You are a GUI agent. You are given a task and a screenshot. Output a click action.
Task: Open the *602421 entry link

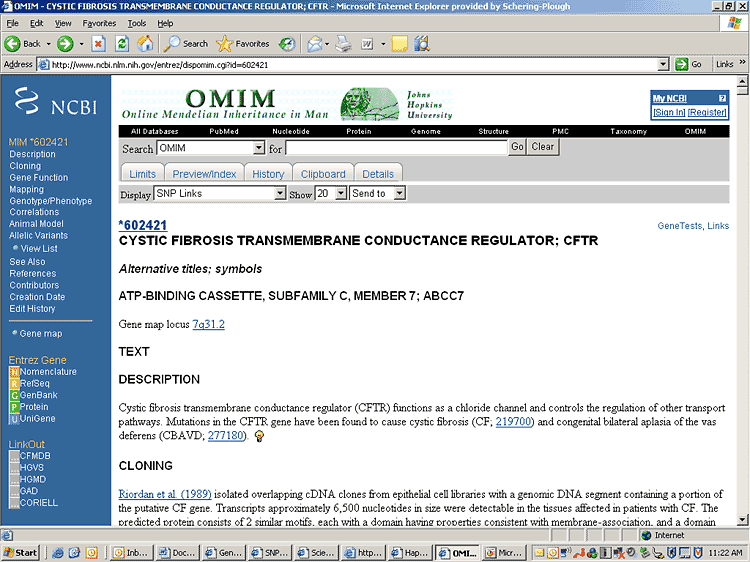[143, 225]
